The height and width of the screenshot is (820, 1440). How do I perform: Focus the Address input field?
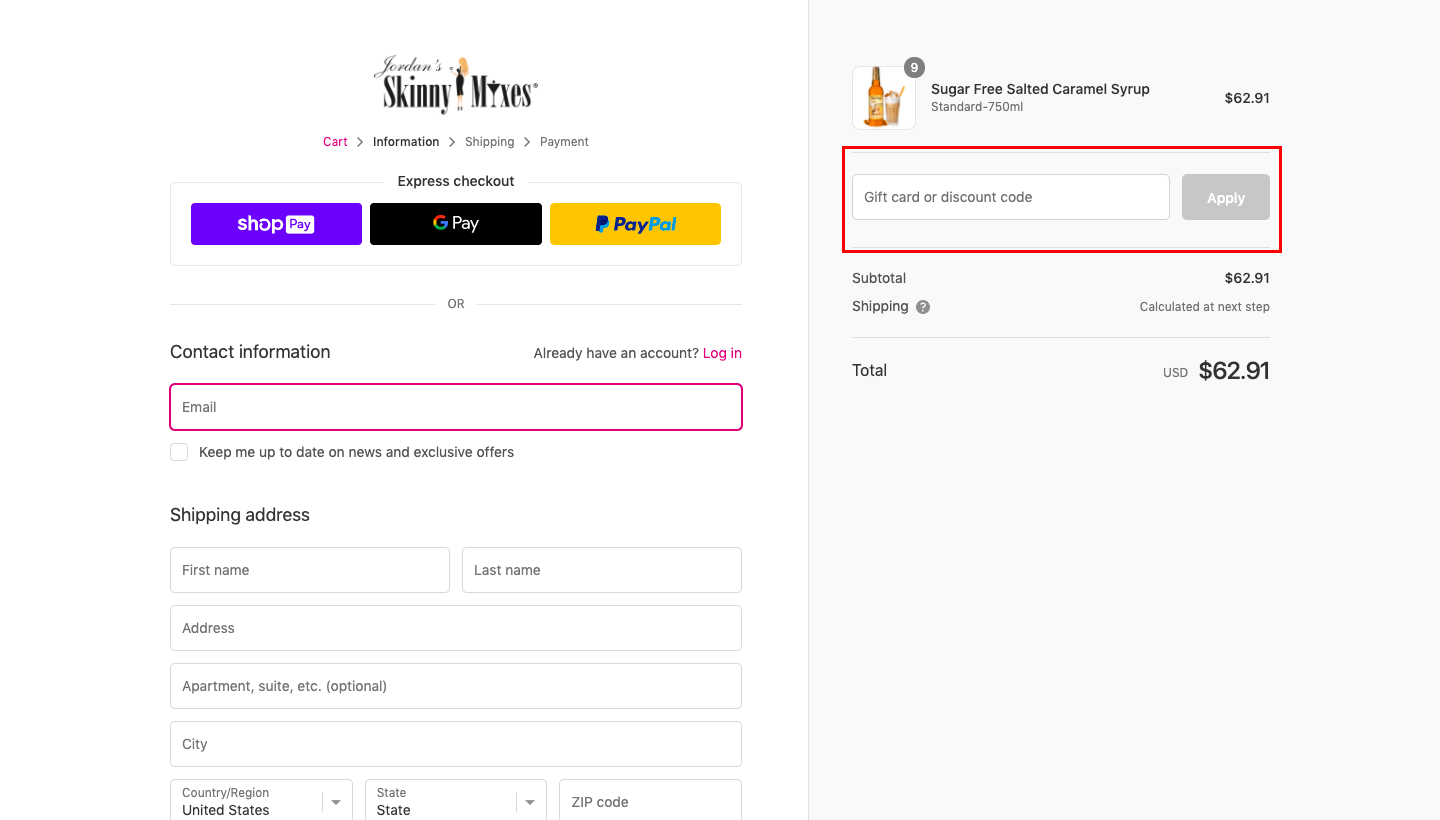tap(456, 628)
